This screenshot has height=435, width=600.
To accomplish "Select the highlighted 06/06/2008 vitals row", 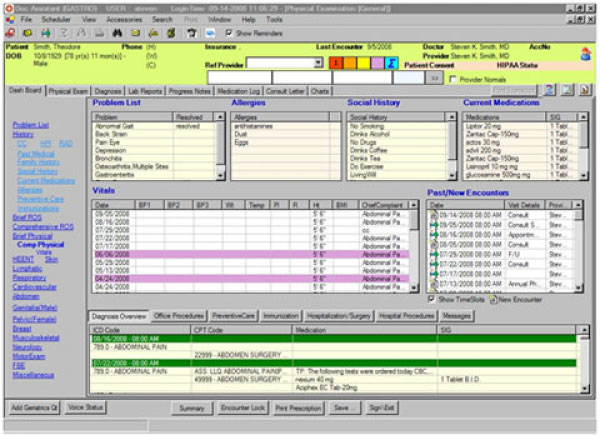I will [x=251, y=254].
